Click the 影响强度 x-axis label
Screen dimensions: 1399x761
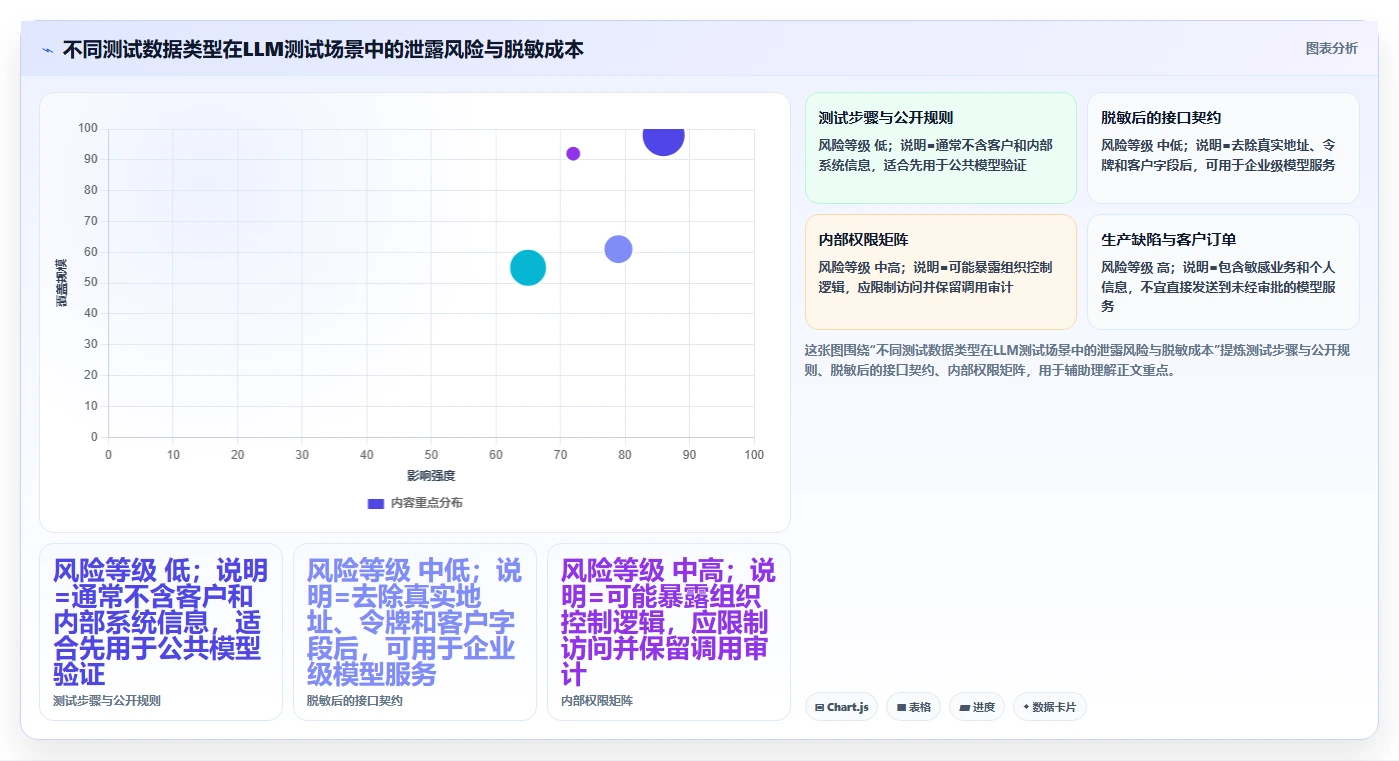[431, 475]
